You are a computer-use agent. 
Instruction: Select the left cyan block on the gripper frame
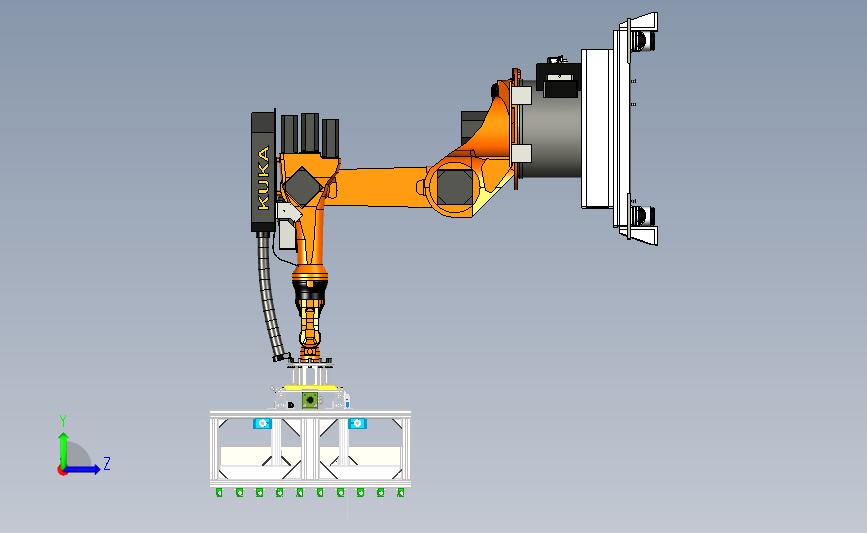tap(262, 424)
